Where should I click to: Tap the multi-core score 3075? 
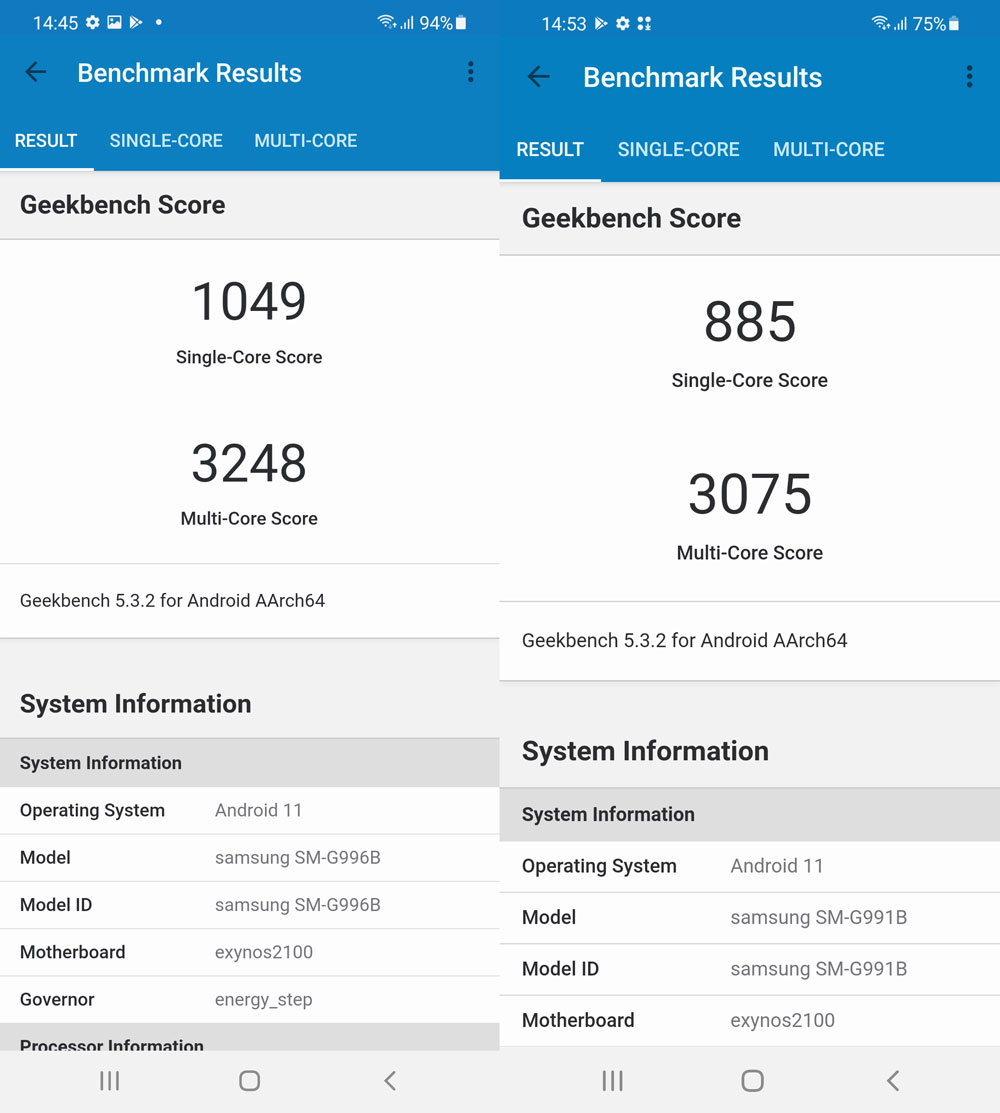point(750,494)
